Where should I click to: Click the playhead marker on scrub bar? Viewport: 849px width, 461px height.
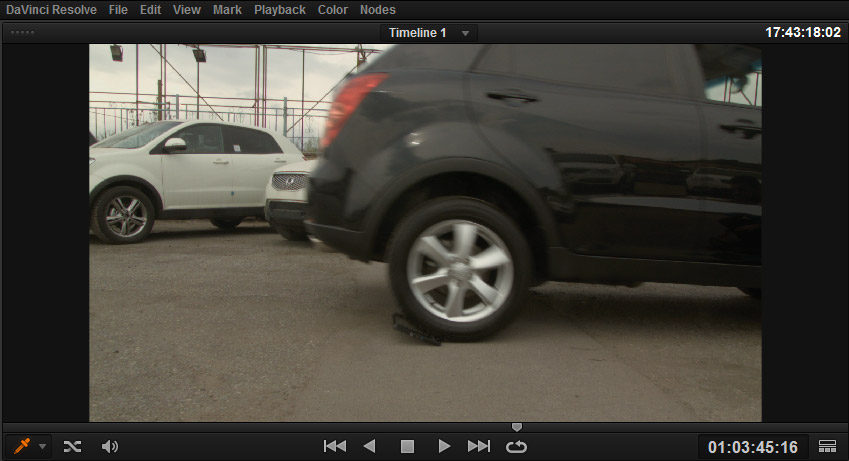click(x=517, y=427)
